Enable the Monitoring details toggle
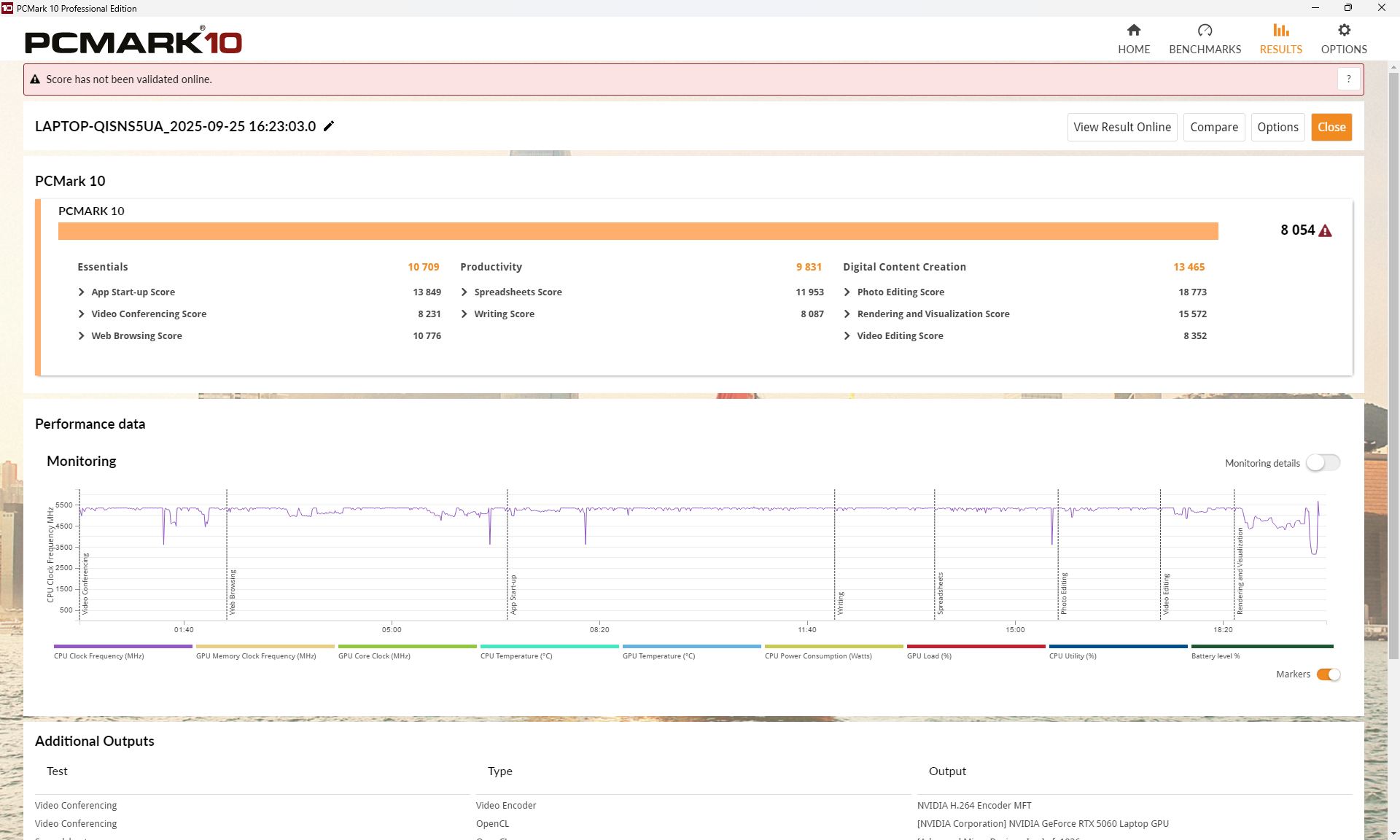 (1323, 463)
